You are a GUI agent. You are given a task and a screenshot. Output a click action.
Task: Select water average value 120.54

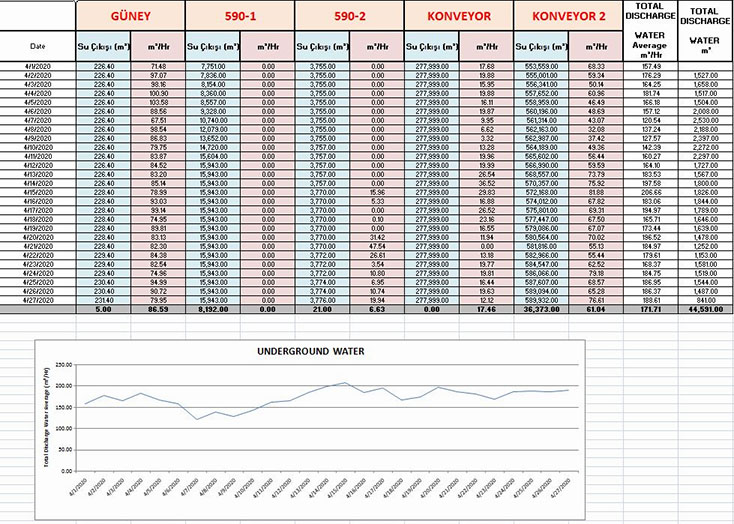click(x=650, y=120)
